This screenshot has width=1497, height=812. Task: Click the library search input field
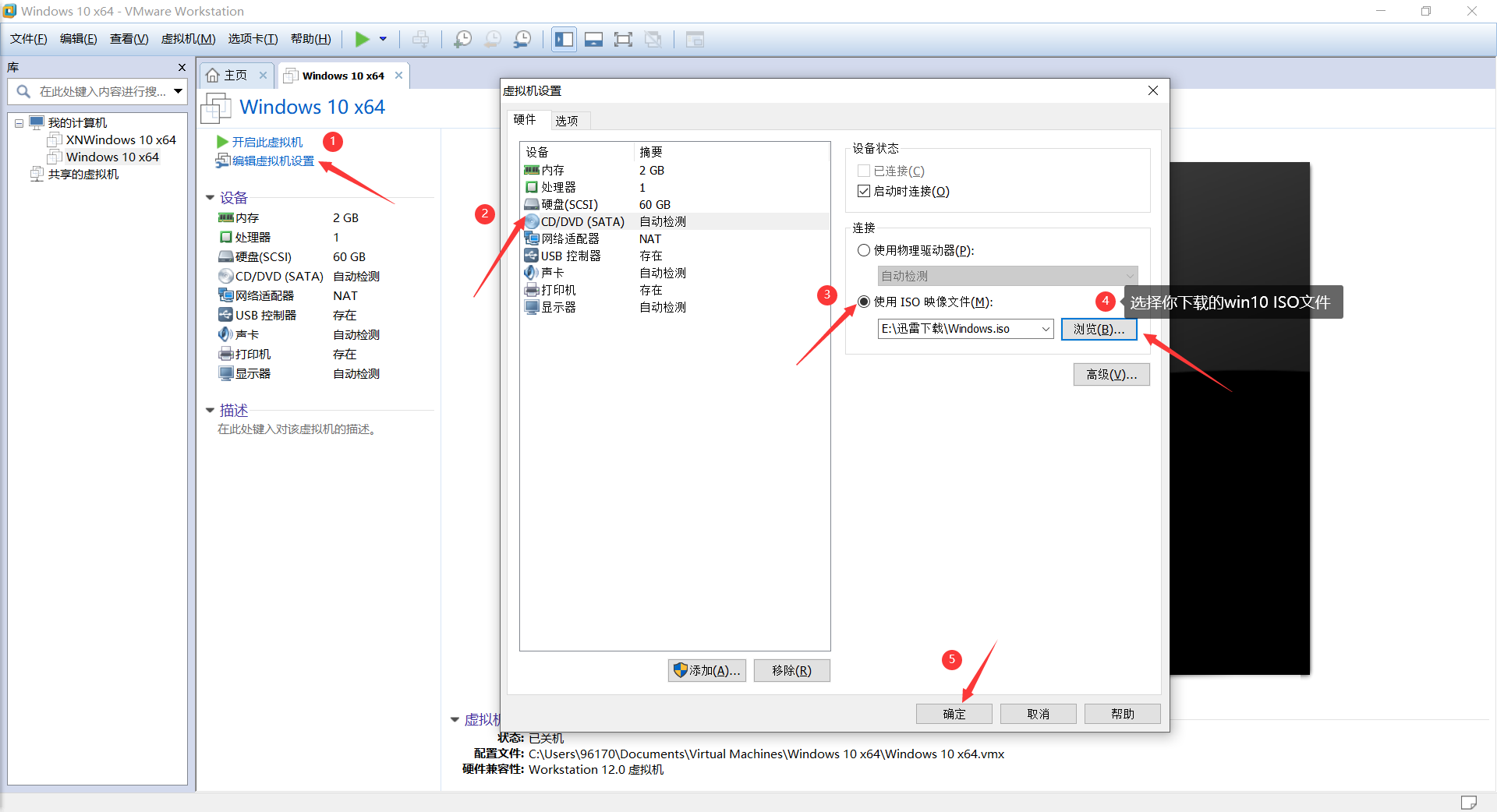pos(101,91)
